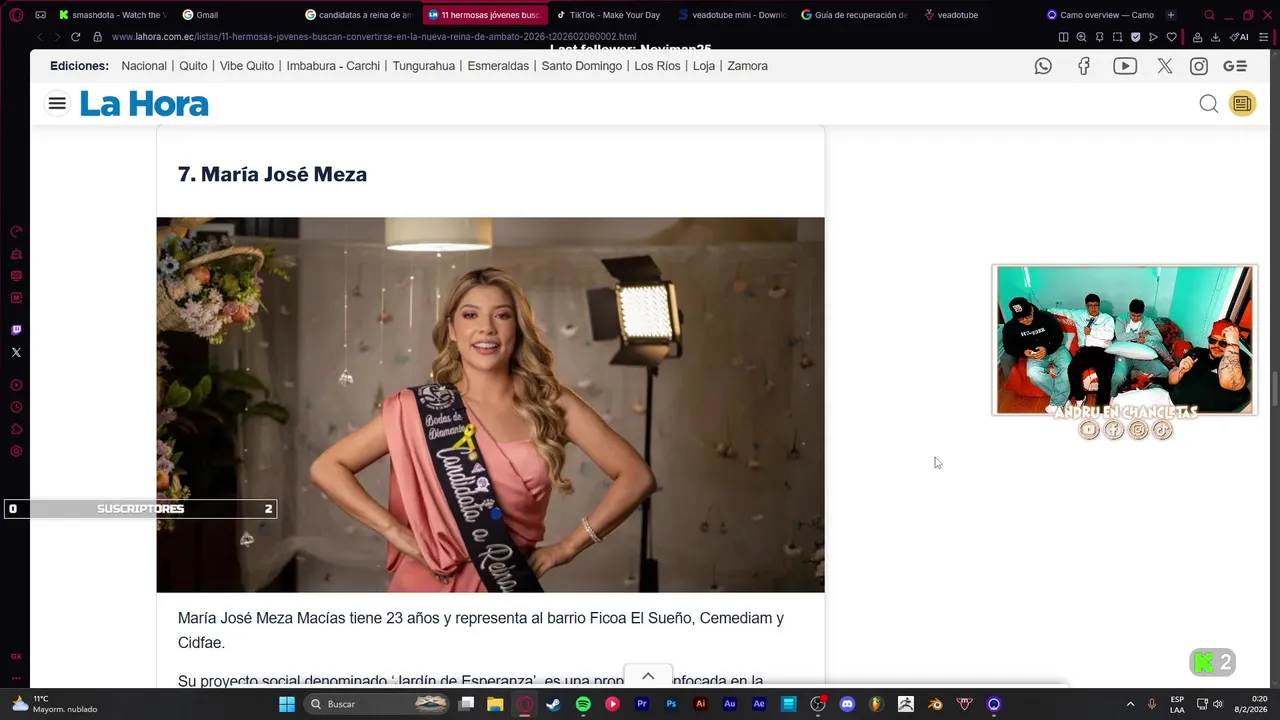This screenshot has height=720, width=1280.
Task: Open After Effects from the taskbar
Action: pyautogui.click(x=759, y=704)
